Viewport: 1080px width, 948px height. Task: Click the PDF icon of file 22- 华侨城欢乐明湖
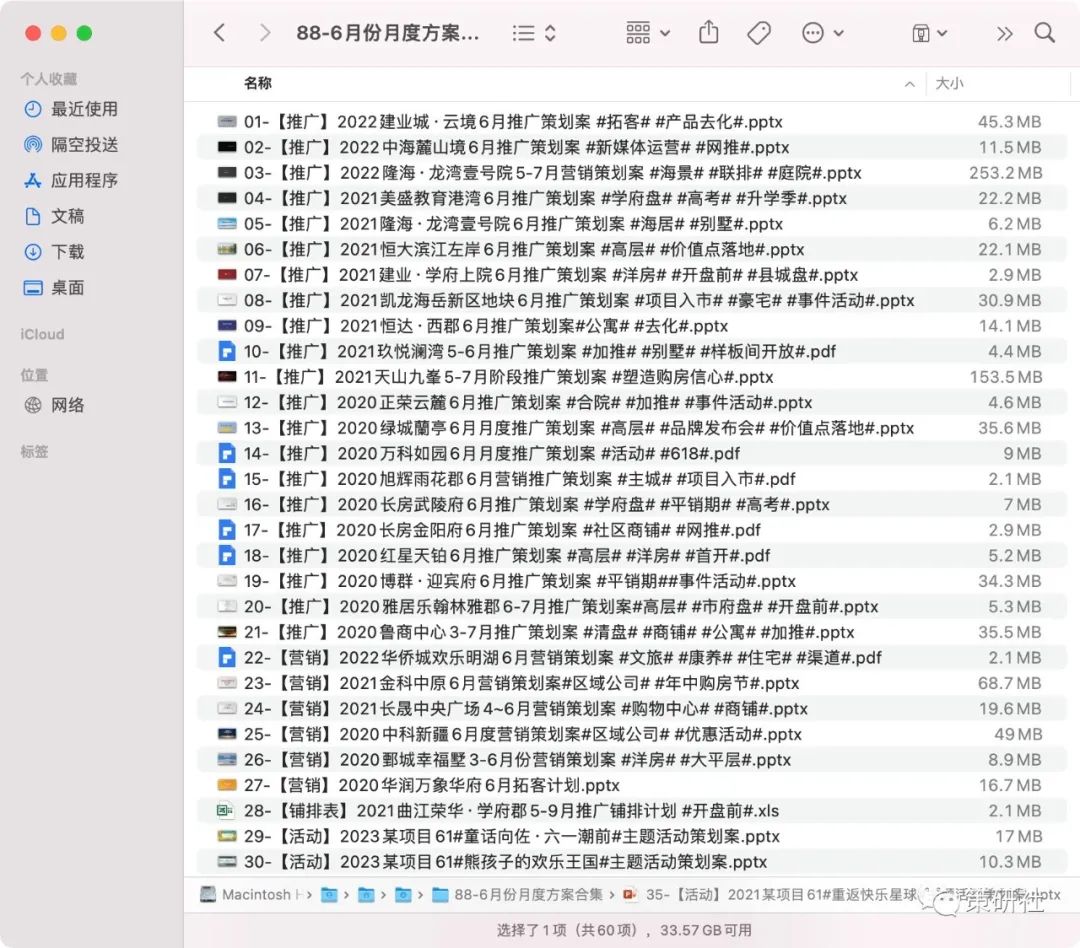227,657
